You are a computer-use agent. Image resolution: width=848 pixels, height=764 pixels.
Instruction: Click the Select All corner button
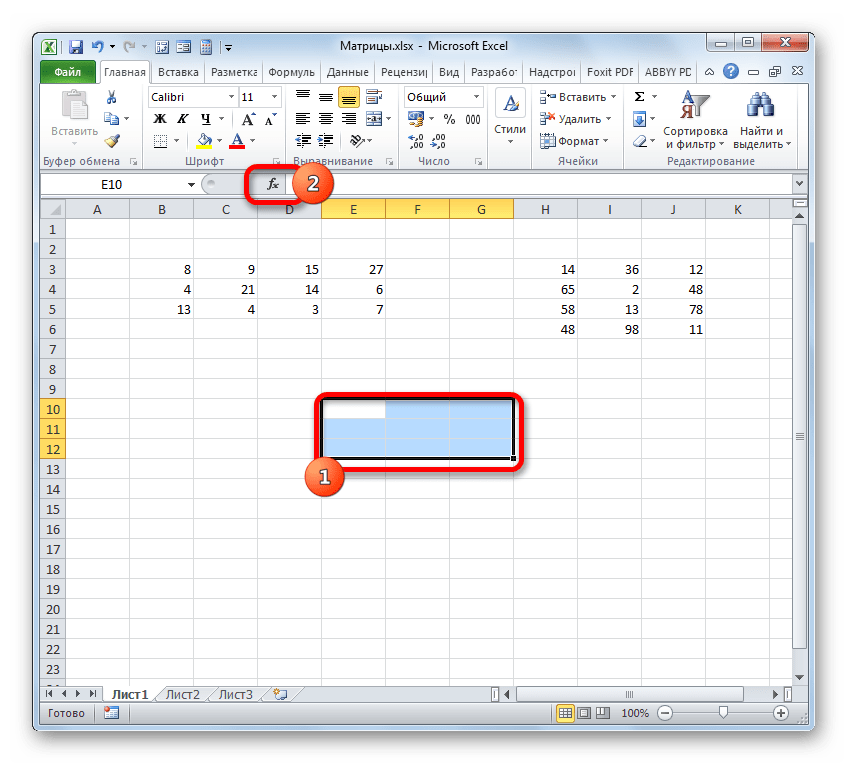(53, 209)
